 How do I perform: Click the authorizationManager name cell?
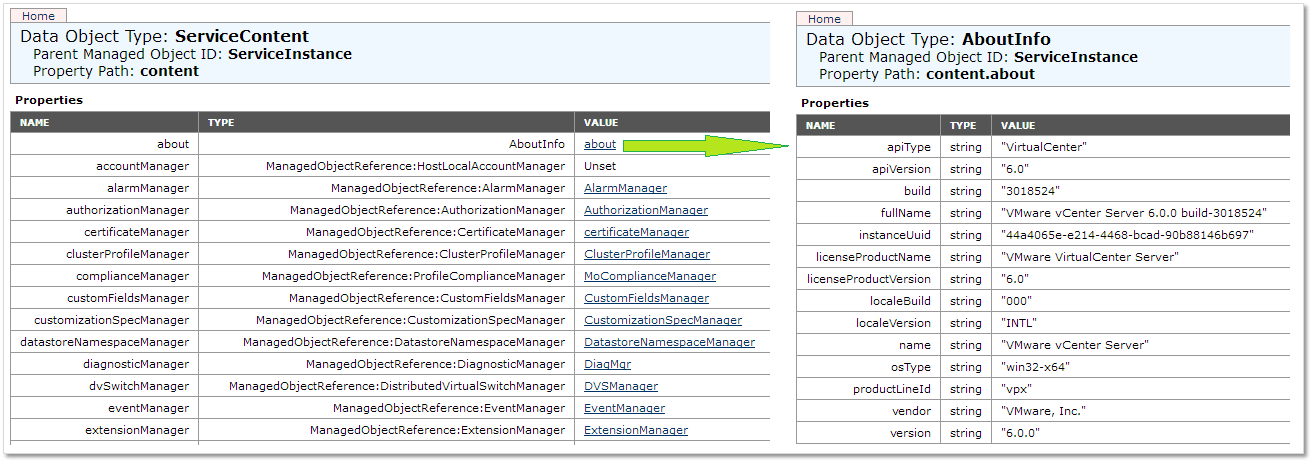(x=104, y=210)
